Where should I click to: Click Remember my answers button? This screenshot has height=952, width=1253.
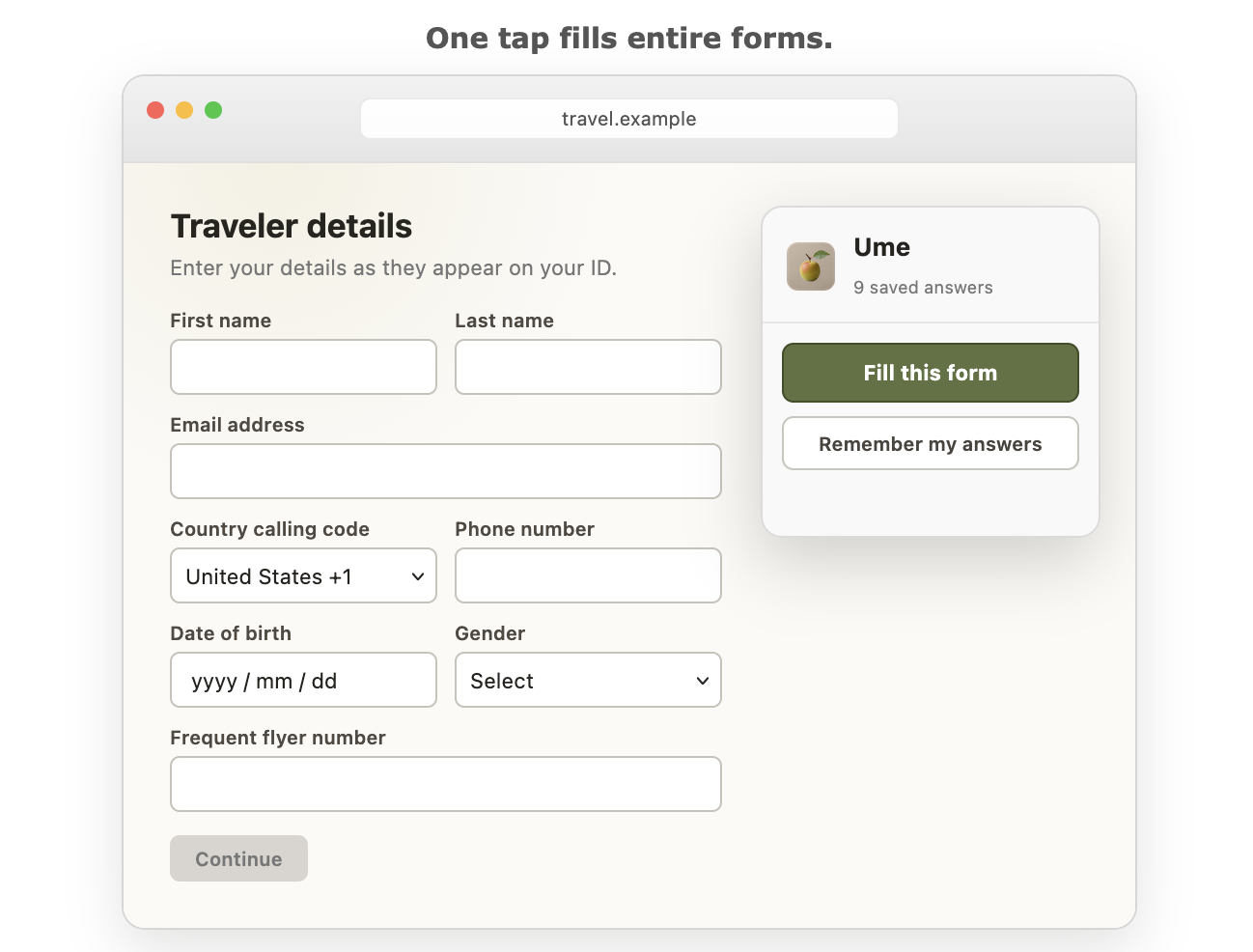tap(931, 443)
